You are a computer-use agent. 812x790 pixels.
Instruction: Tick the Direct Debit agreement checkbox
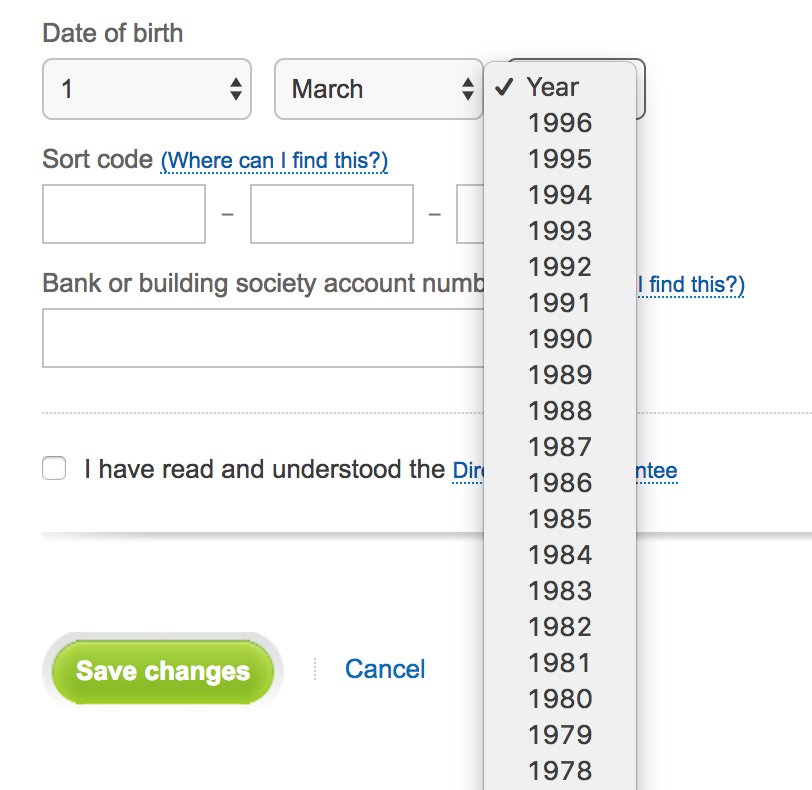(x=54, y=469)
